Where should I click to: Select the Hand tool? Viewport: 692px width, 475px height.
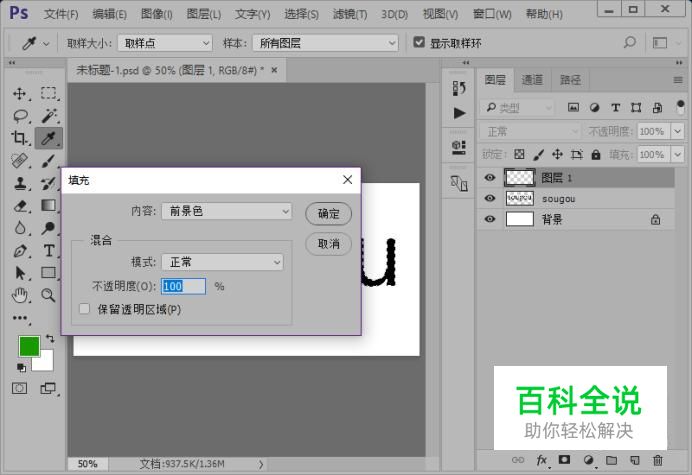19,295
